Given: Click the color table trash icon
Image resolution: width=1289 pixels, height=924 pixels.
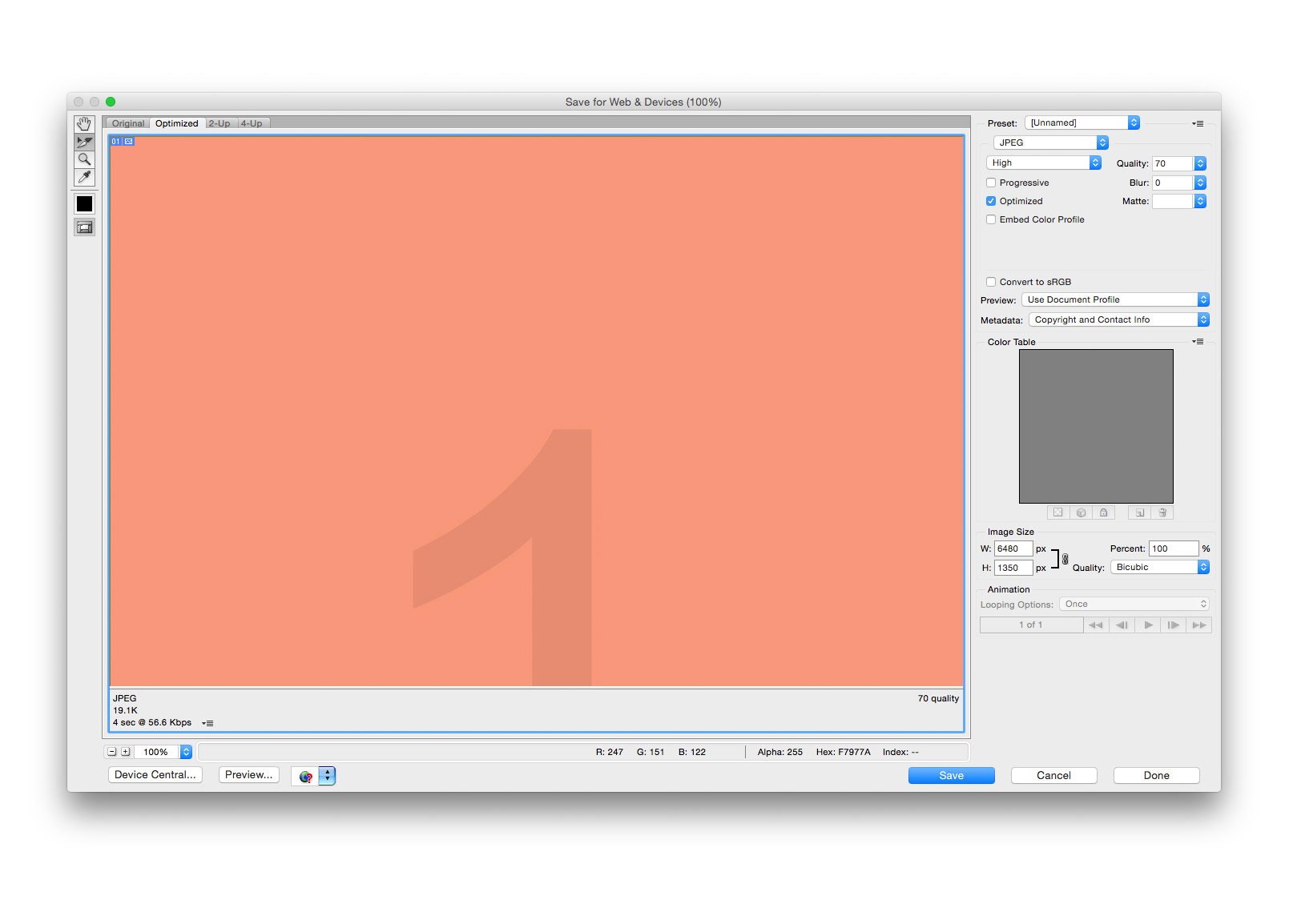Looking at the screenshot, I should pyautogui.click(x=1162, y=512).
